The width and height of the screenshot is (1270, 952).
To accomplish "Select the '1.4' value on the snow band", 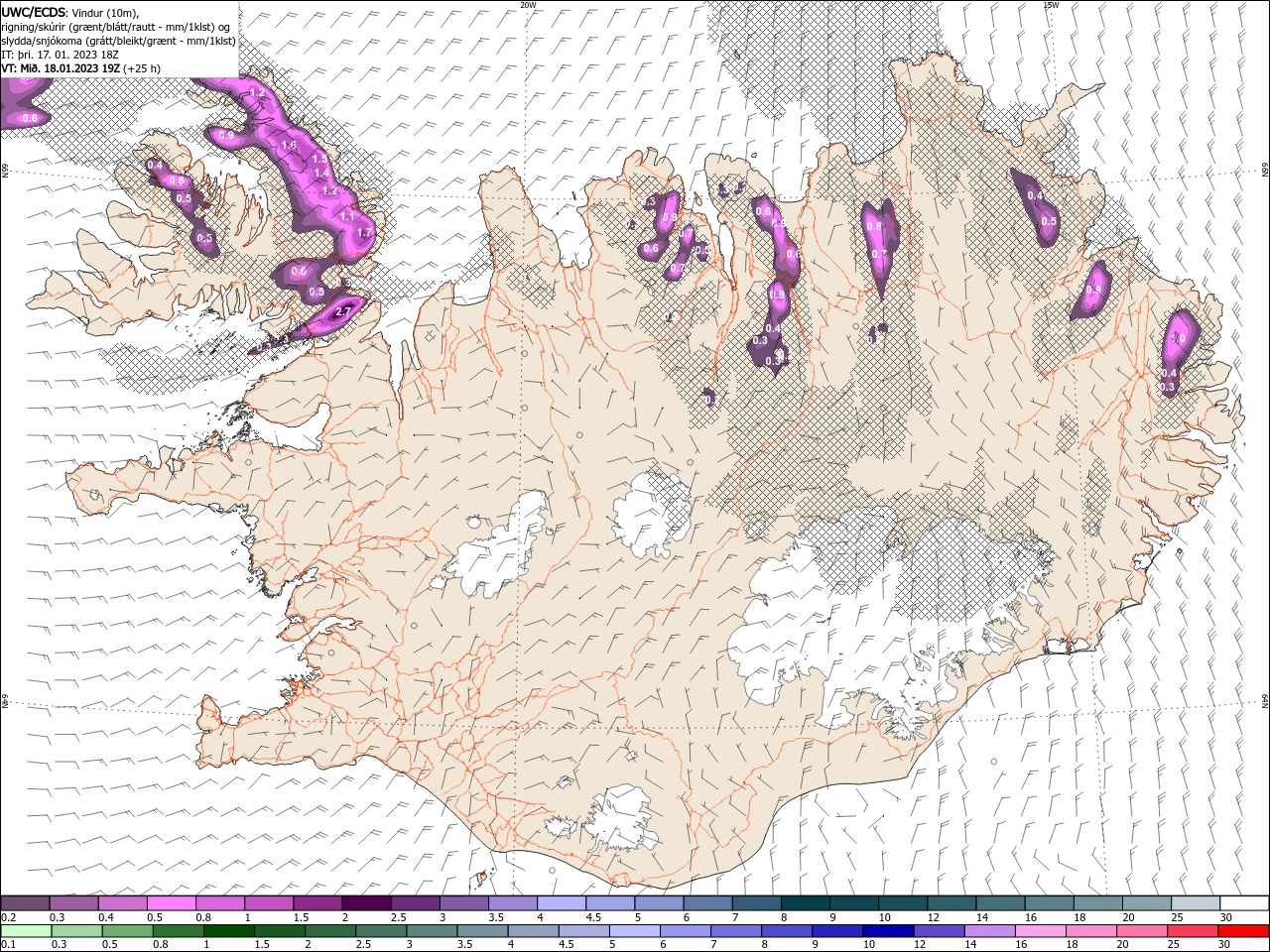I will click(x=321, y=173).
